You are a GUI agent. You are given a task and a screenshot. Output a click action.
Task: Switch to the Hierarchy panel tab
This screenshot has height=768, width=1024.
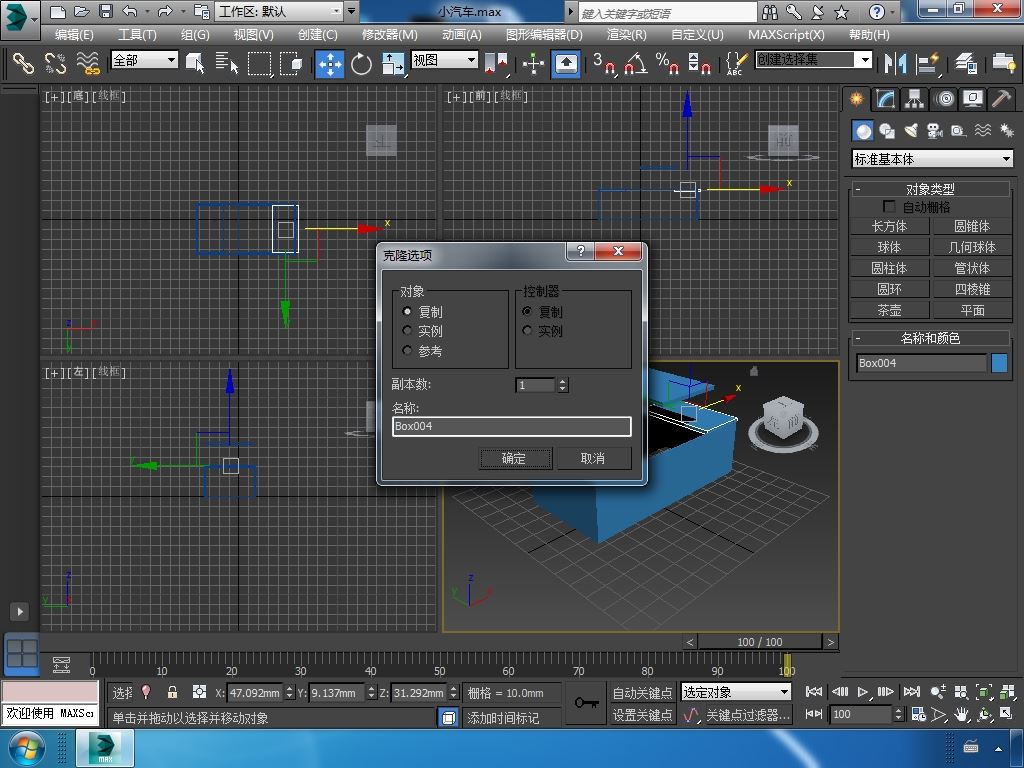tap(914, 99)
